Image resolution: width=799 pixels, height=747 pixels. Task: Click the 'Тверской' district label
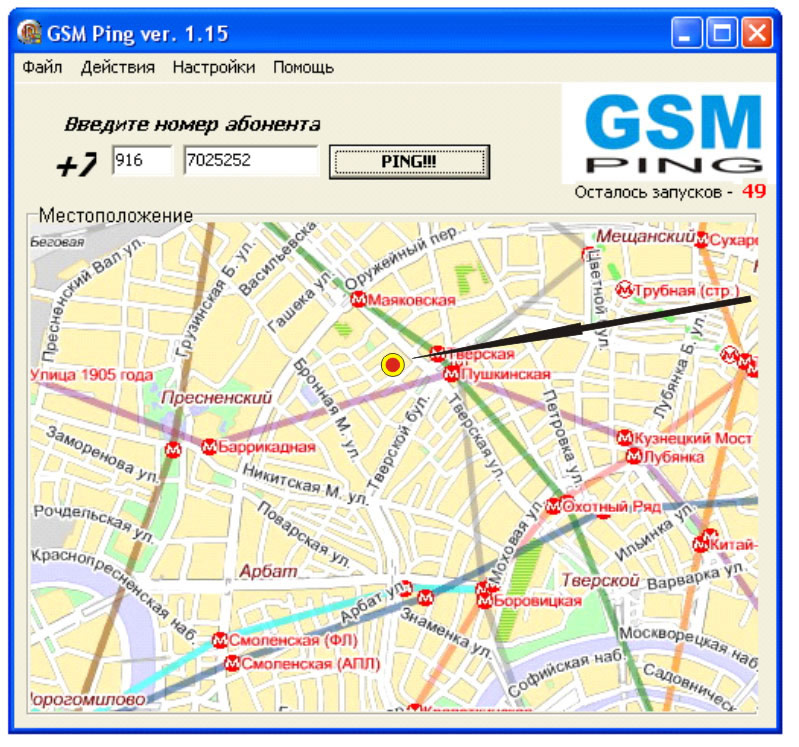[600, 580]
